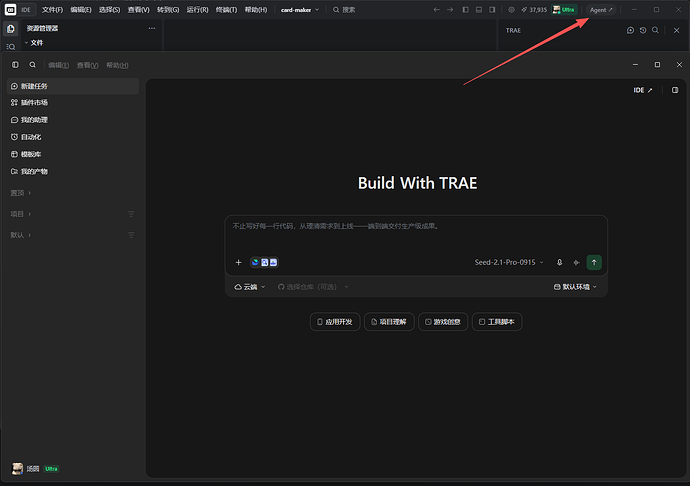Open the card-maker project dropdown
The image size is (690, 486).
[300, 10]
